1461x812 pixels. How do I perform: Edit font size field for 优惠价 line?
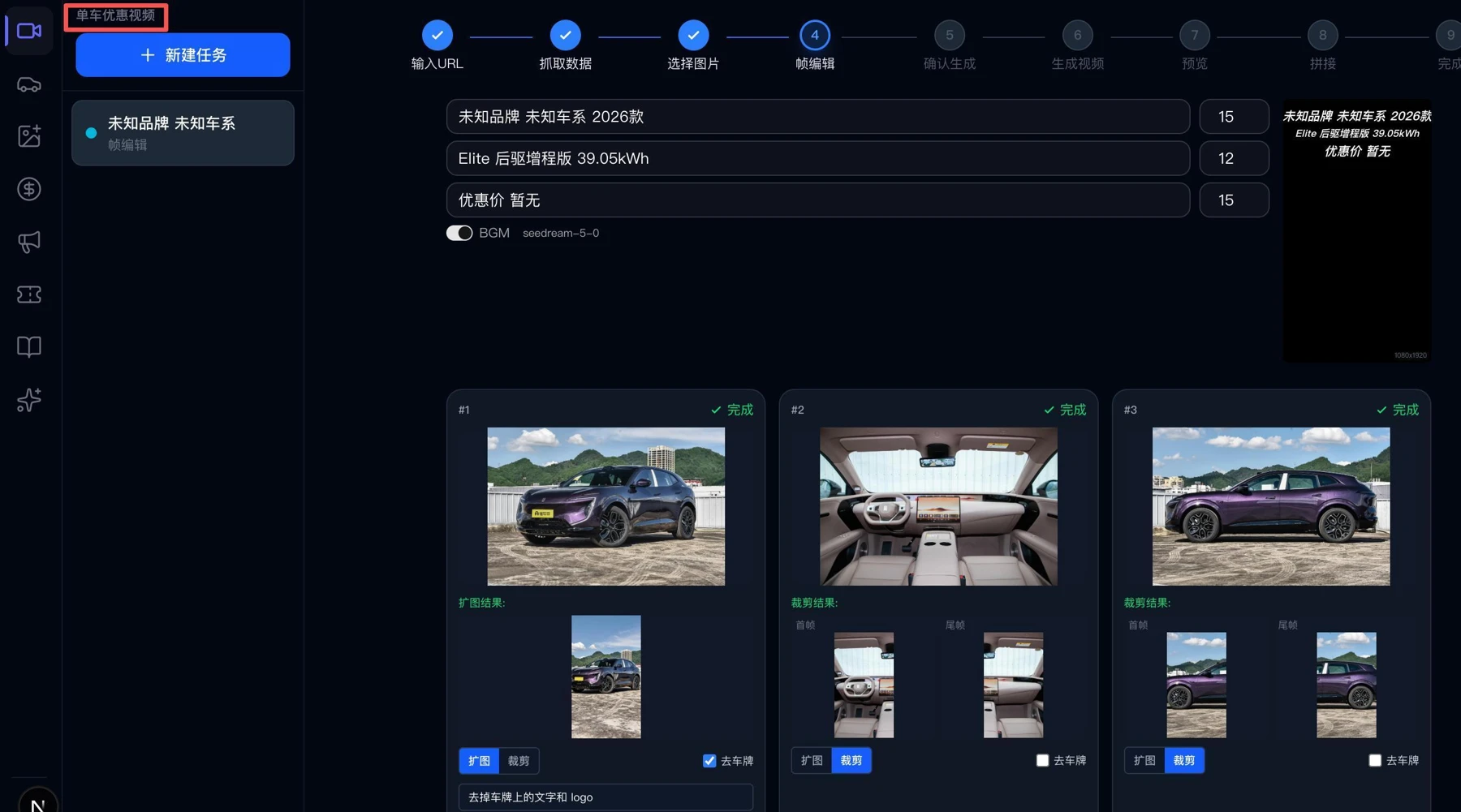[1234, 200]
